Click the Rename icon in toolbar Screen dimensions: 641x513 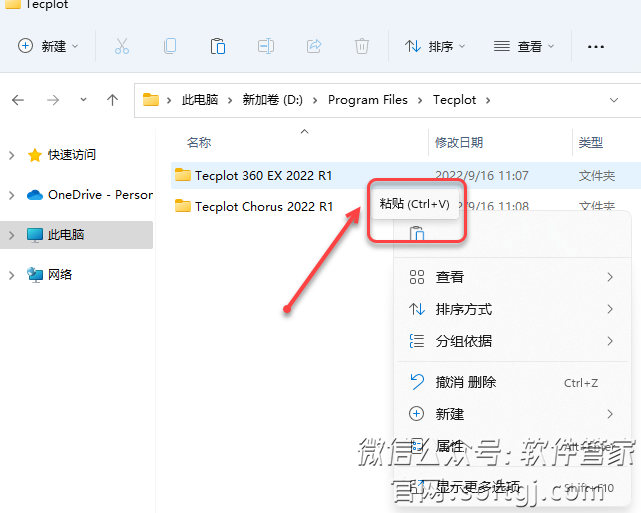[266, 46]
